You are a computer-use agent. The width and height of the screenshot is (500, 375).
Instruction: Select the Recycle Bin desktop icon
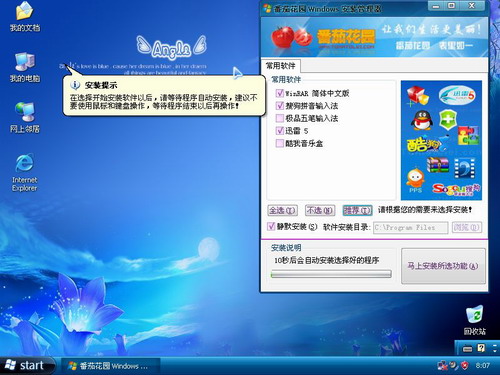475,321
